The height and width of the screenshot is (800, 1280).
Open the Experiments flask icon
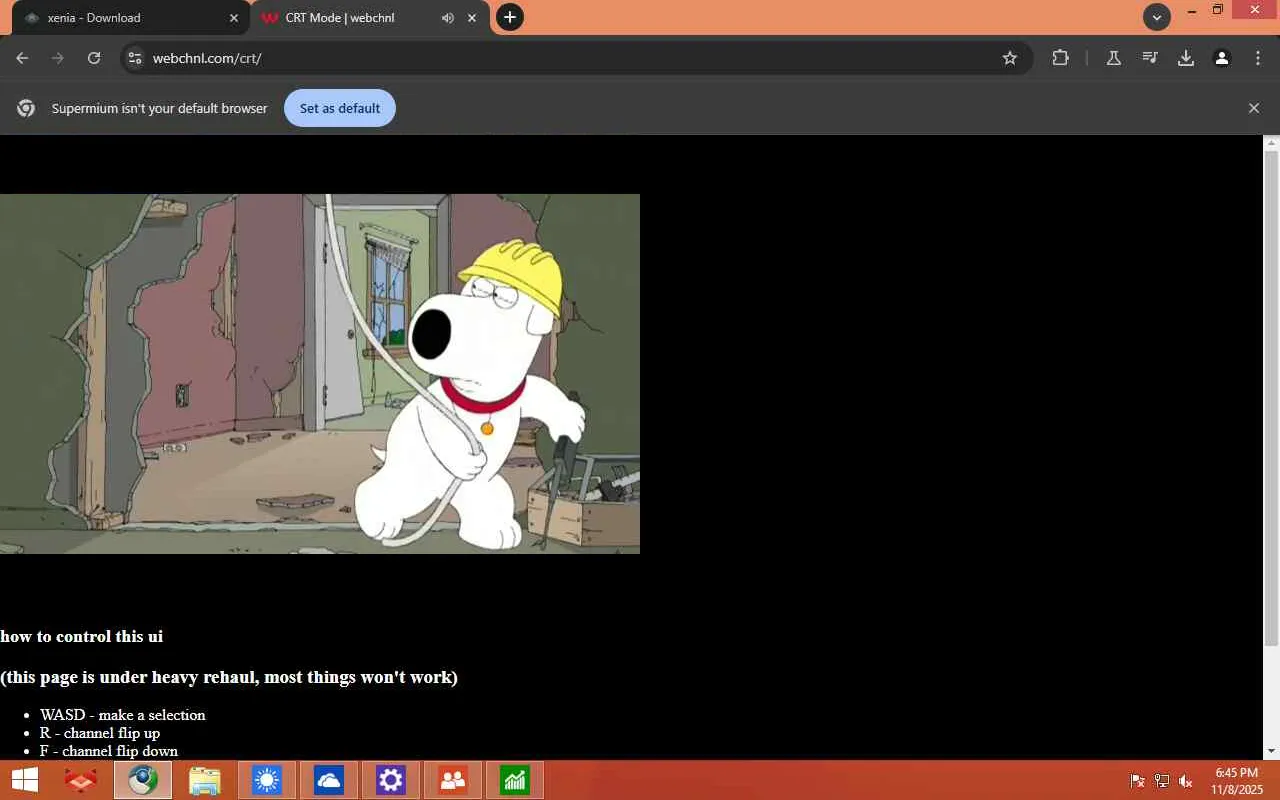1114,58
